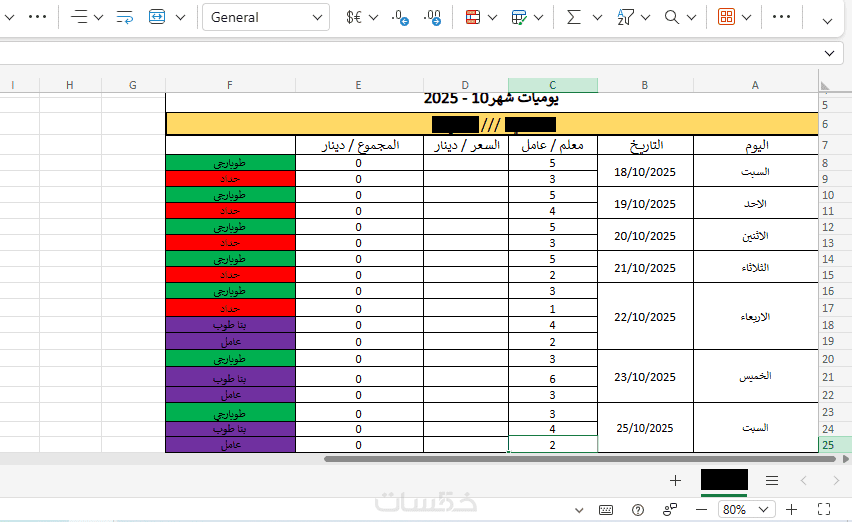This screenshot has height=522, width=852.
Task: Click the select-all corner triangle
Action: [825, 85]
